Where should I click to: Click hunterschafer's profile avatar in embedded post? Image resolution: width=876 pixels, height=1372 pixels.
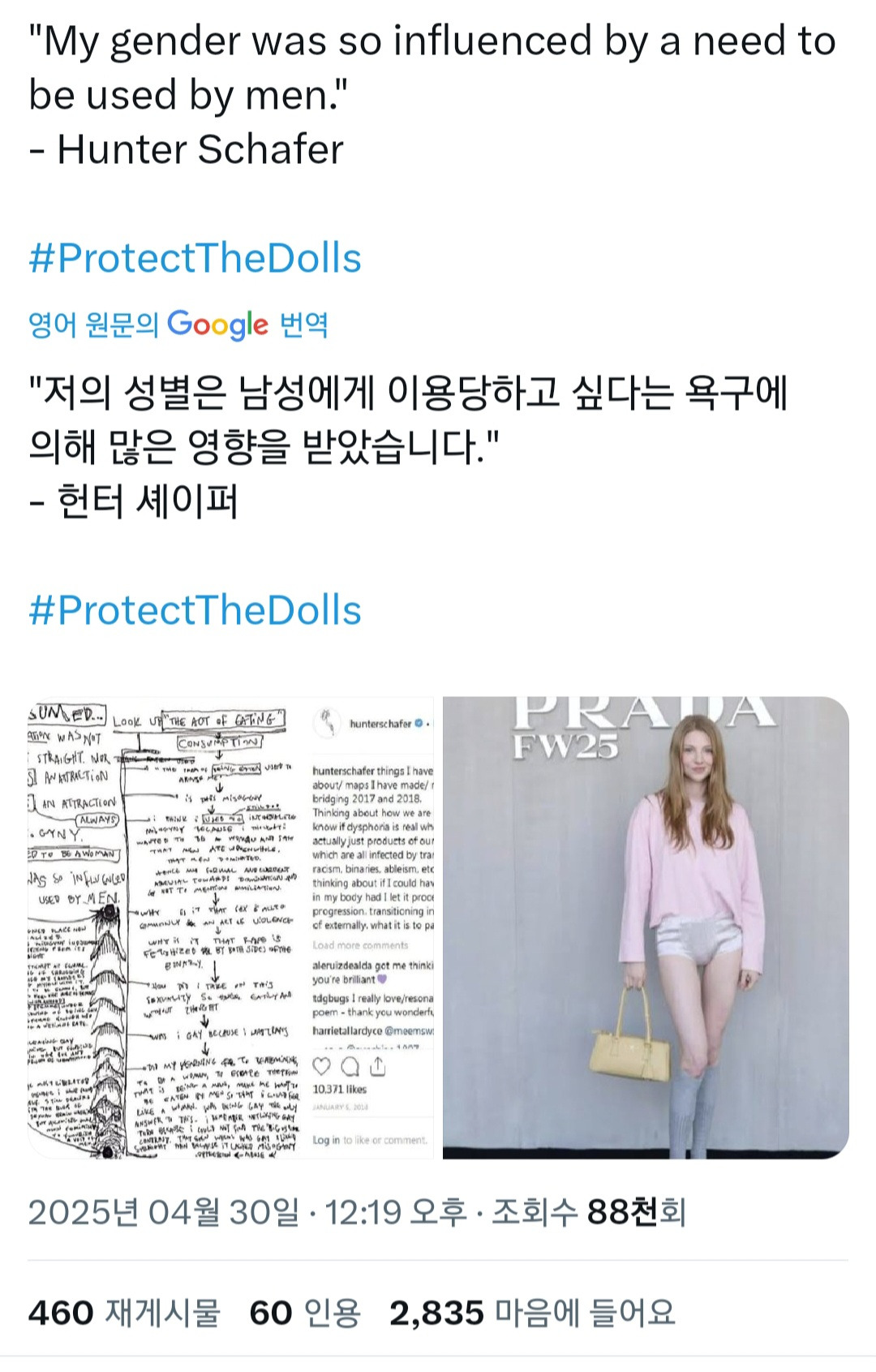[x=327, y=722]
